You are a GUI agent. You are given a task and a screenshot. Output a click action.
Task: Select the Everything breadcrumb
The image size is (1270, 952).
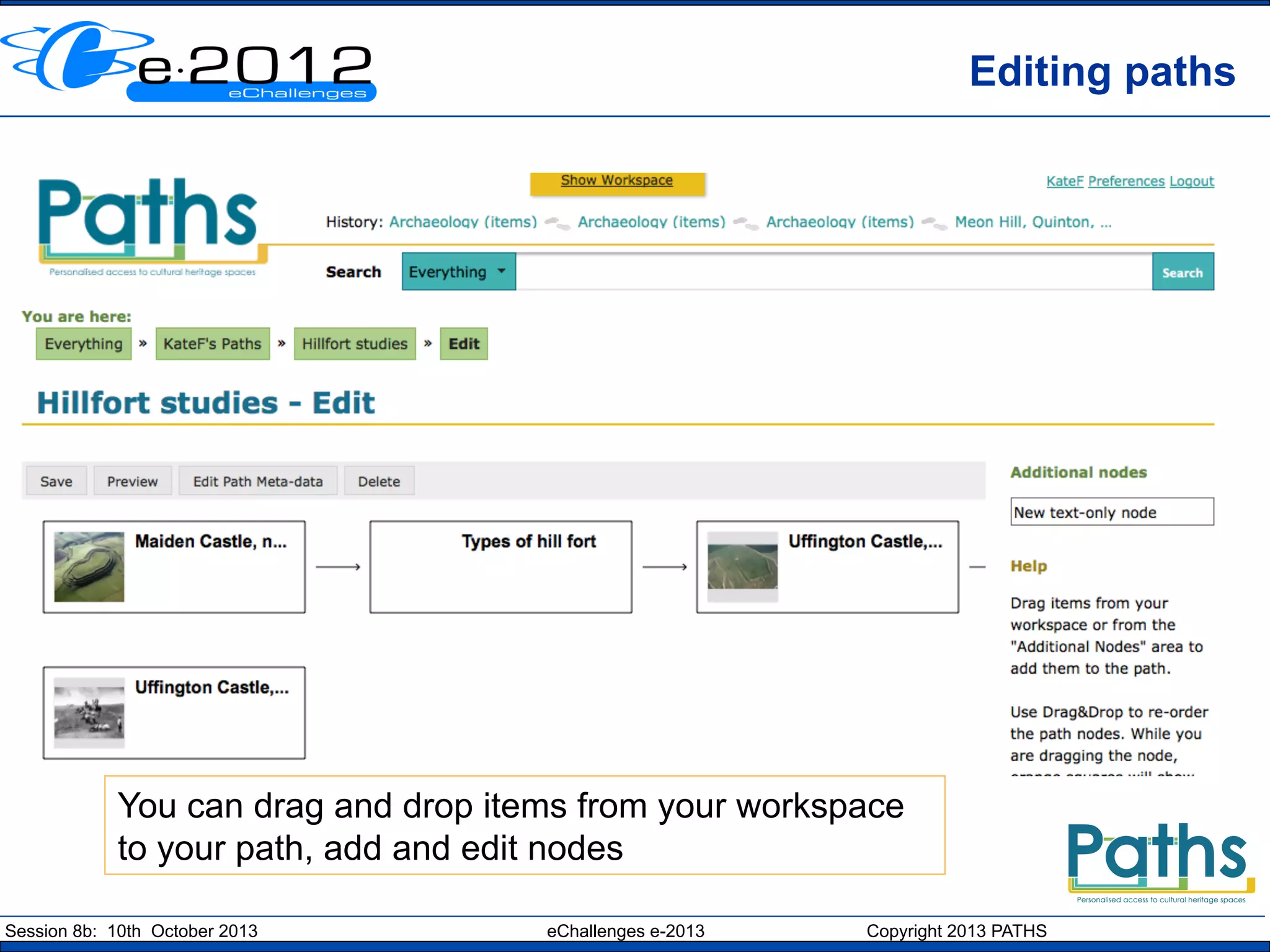coord(84,343)
